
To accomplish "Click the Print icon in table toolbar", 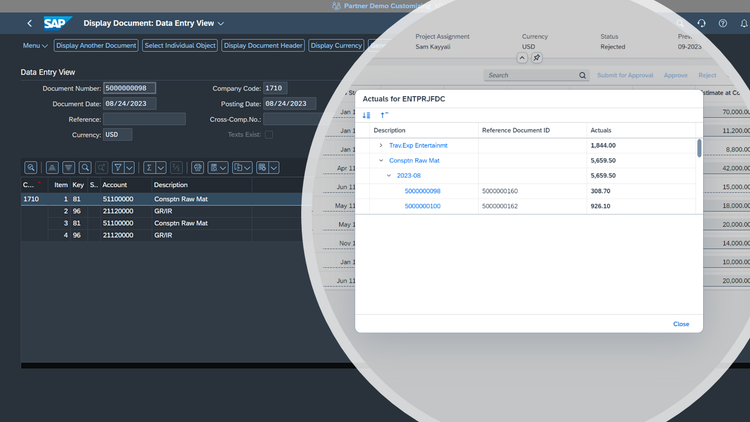I will coord(198,167).
